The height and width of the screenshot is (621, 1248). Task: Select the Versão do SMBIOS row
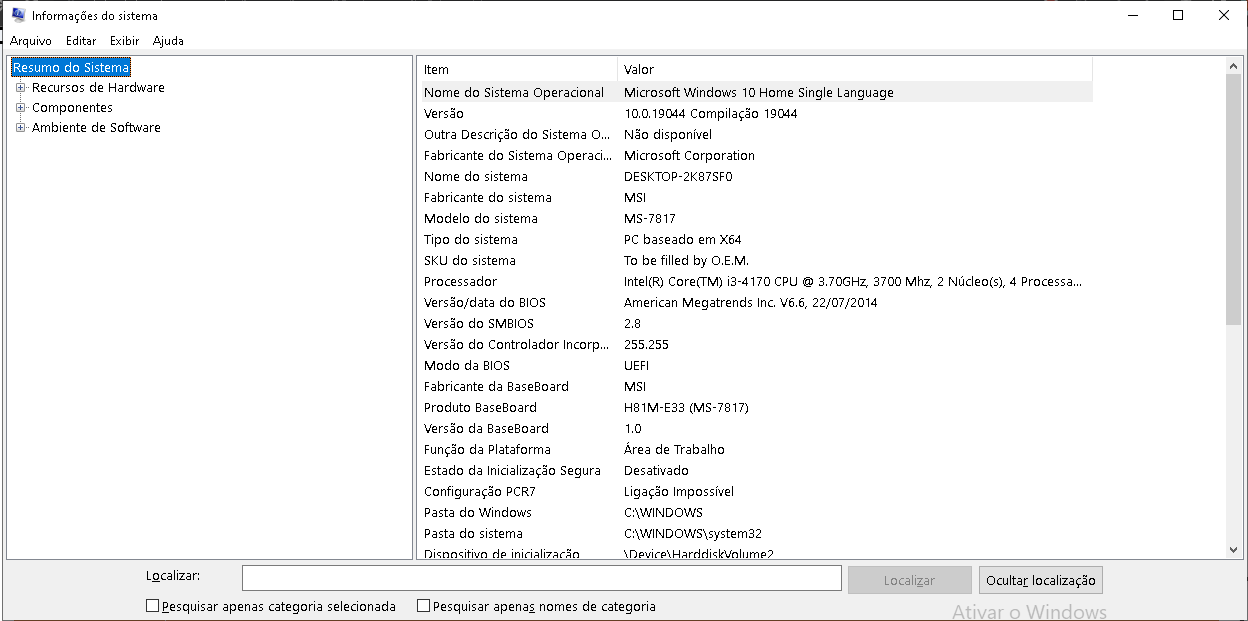click(755, 323)
